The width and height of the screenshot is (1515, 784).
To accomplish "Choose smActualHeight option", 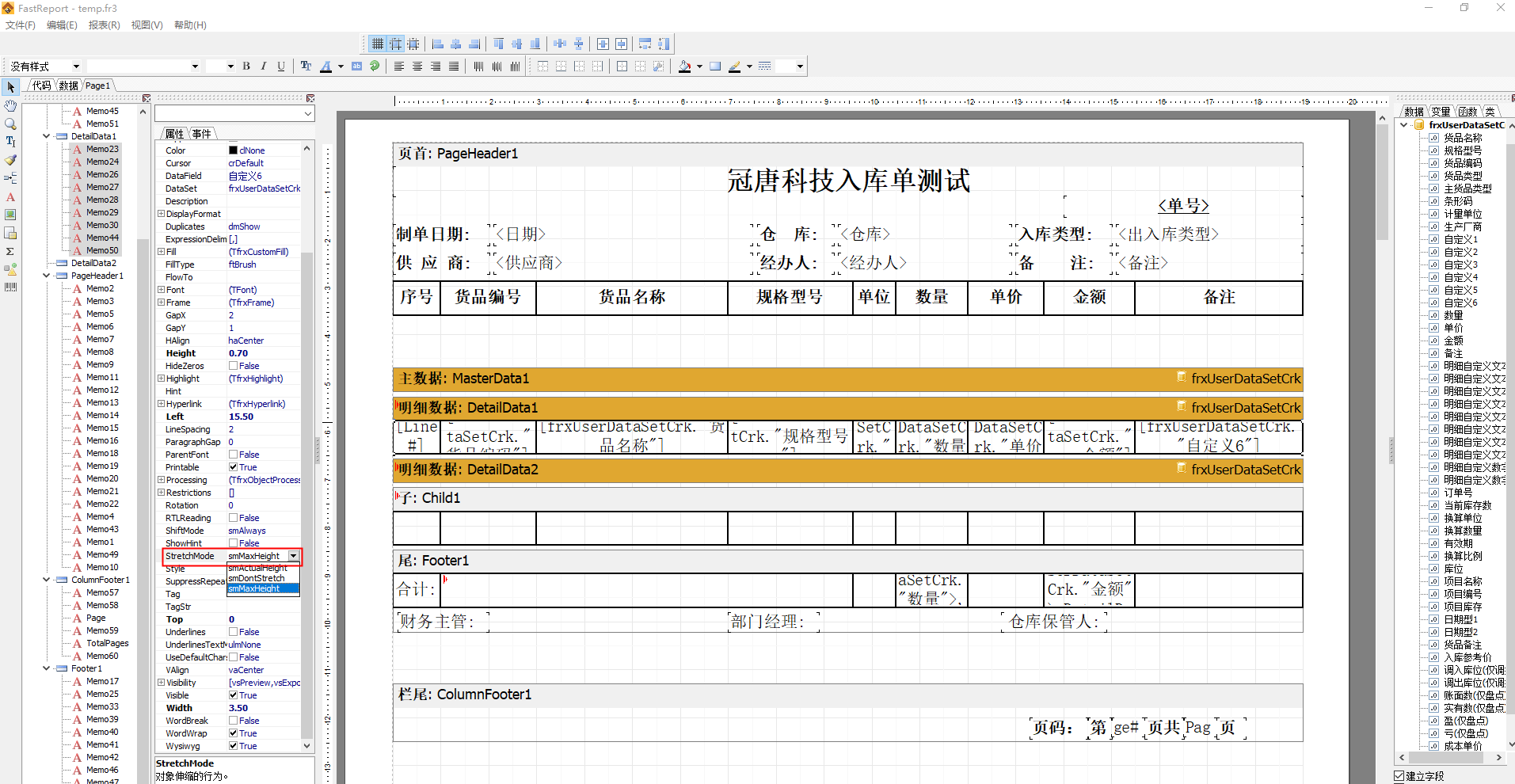I will pyautogui.click(x=263, y=568).
